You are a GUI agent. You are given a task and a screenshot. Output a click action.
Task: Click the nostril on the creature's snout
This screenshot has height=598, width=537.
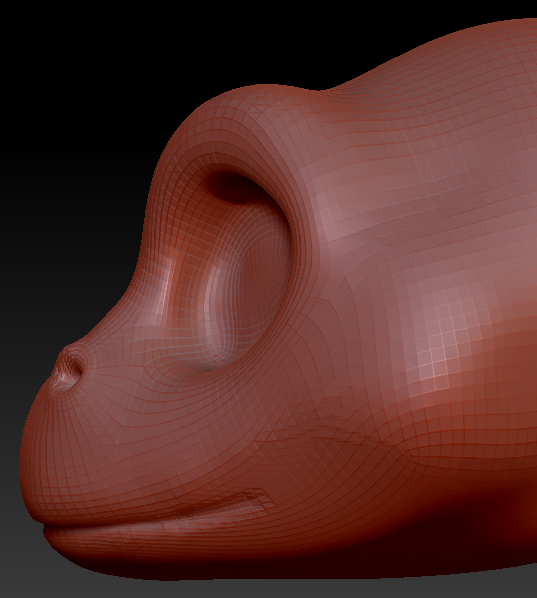point(70,369)
